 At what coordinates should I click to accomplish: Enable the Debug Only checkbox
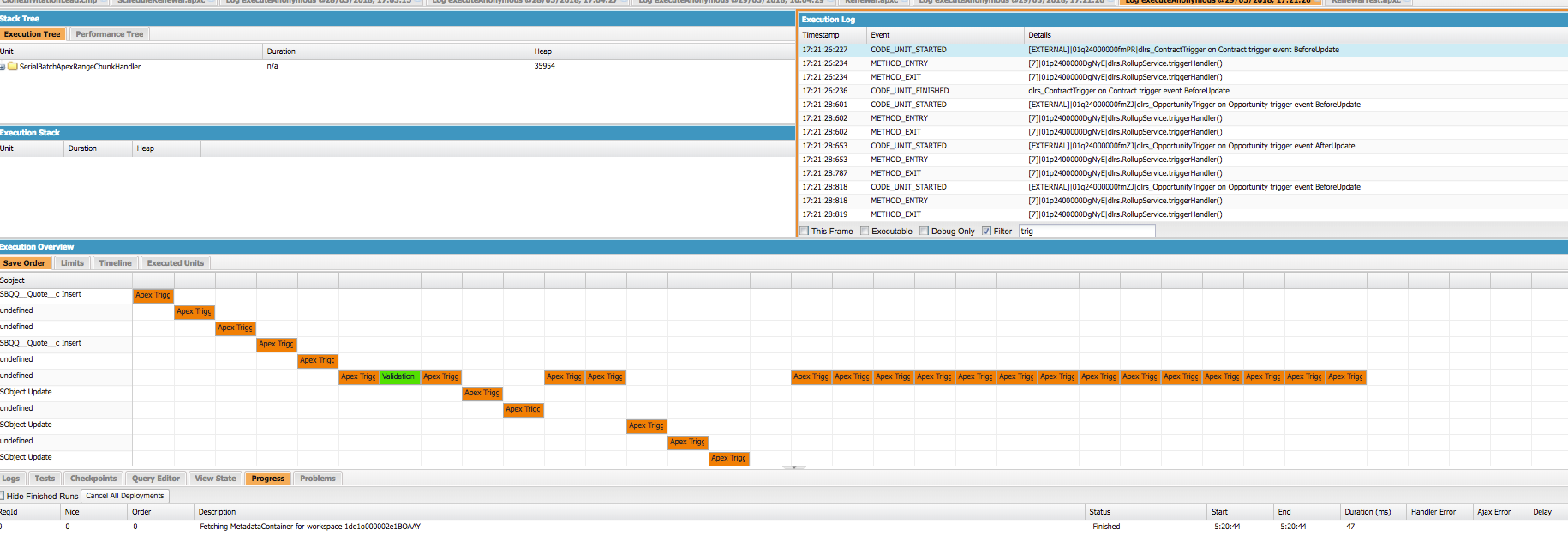point(924,231)
